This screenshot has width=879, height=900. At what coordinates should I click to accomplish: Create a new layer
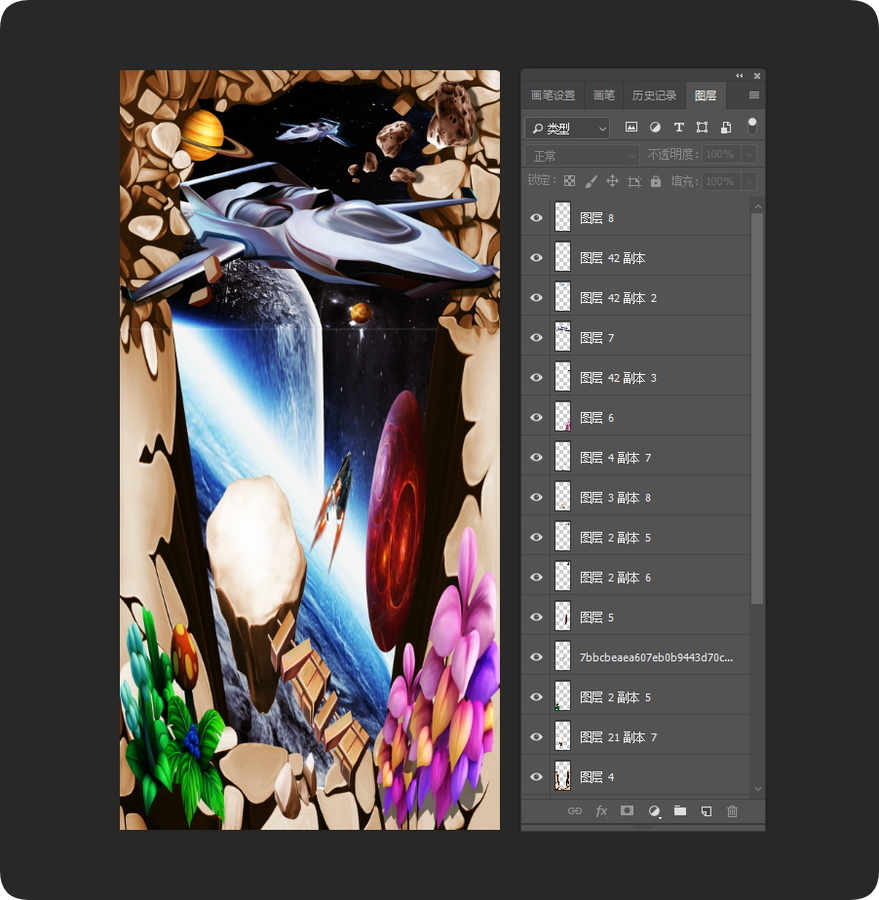tap(706, 811)
